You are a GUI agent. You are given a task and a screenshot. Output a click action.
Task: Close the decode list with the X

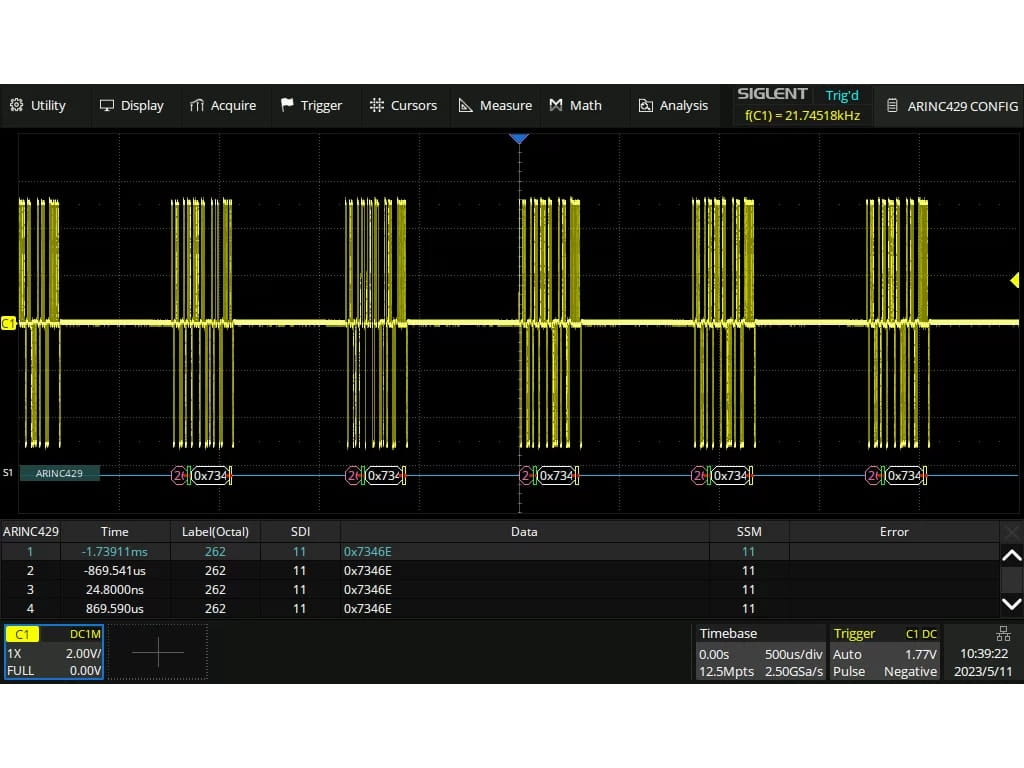click(1012, 532)
